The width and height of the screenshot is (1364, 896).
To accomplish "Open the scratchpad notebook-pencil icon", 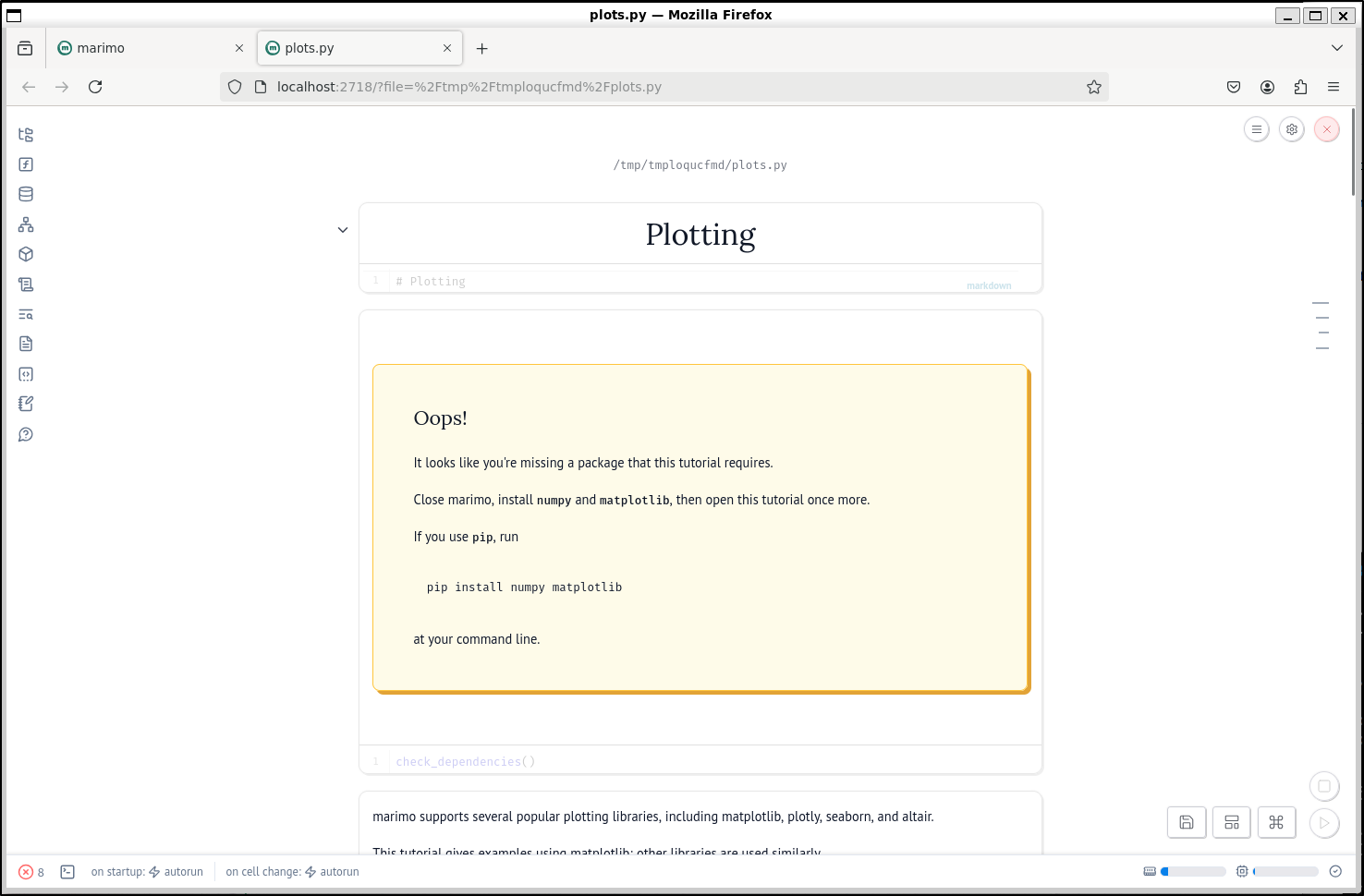I will [x=26, y=404].
